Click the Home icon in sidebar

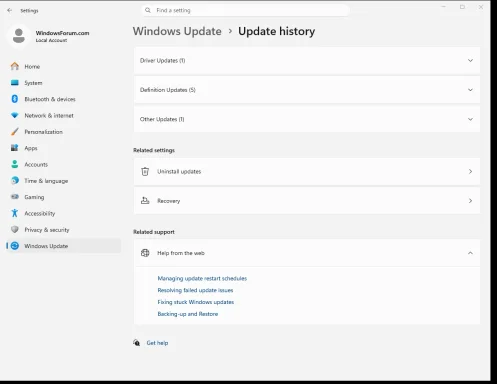(15, 66)
